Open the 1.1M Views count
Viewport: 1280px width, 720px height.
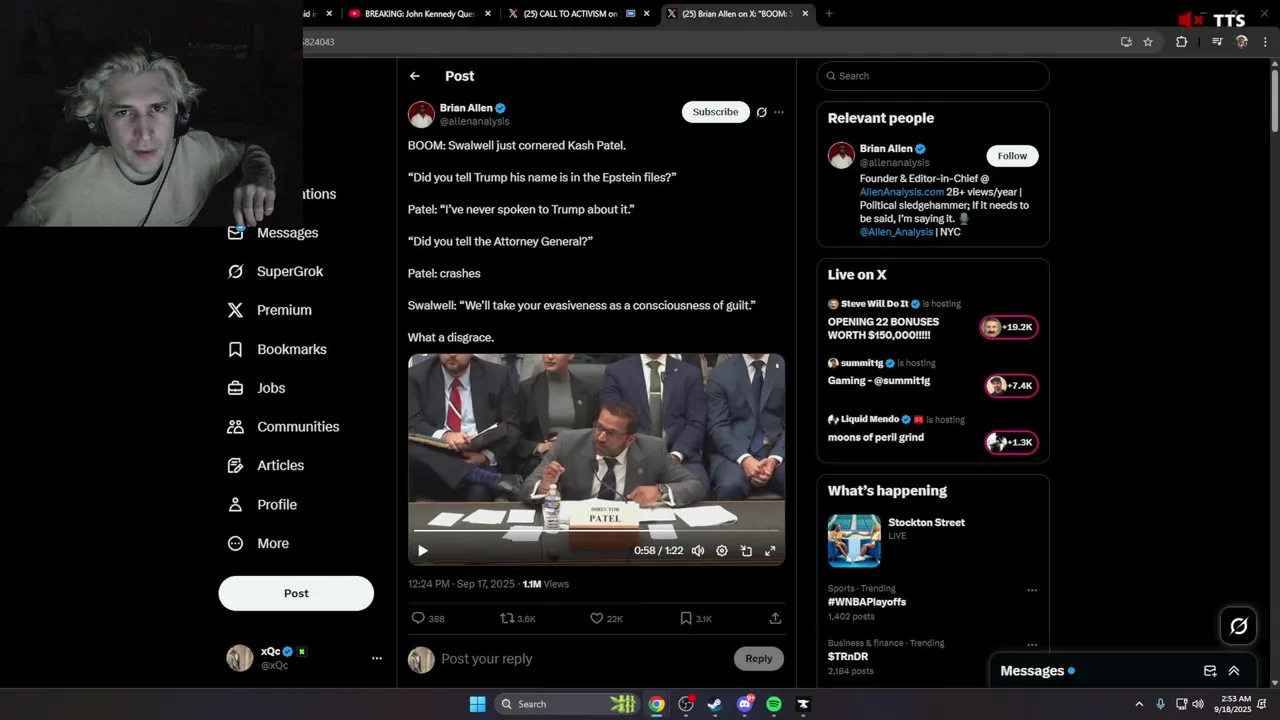point(545,584)
